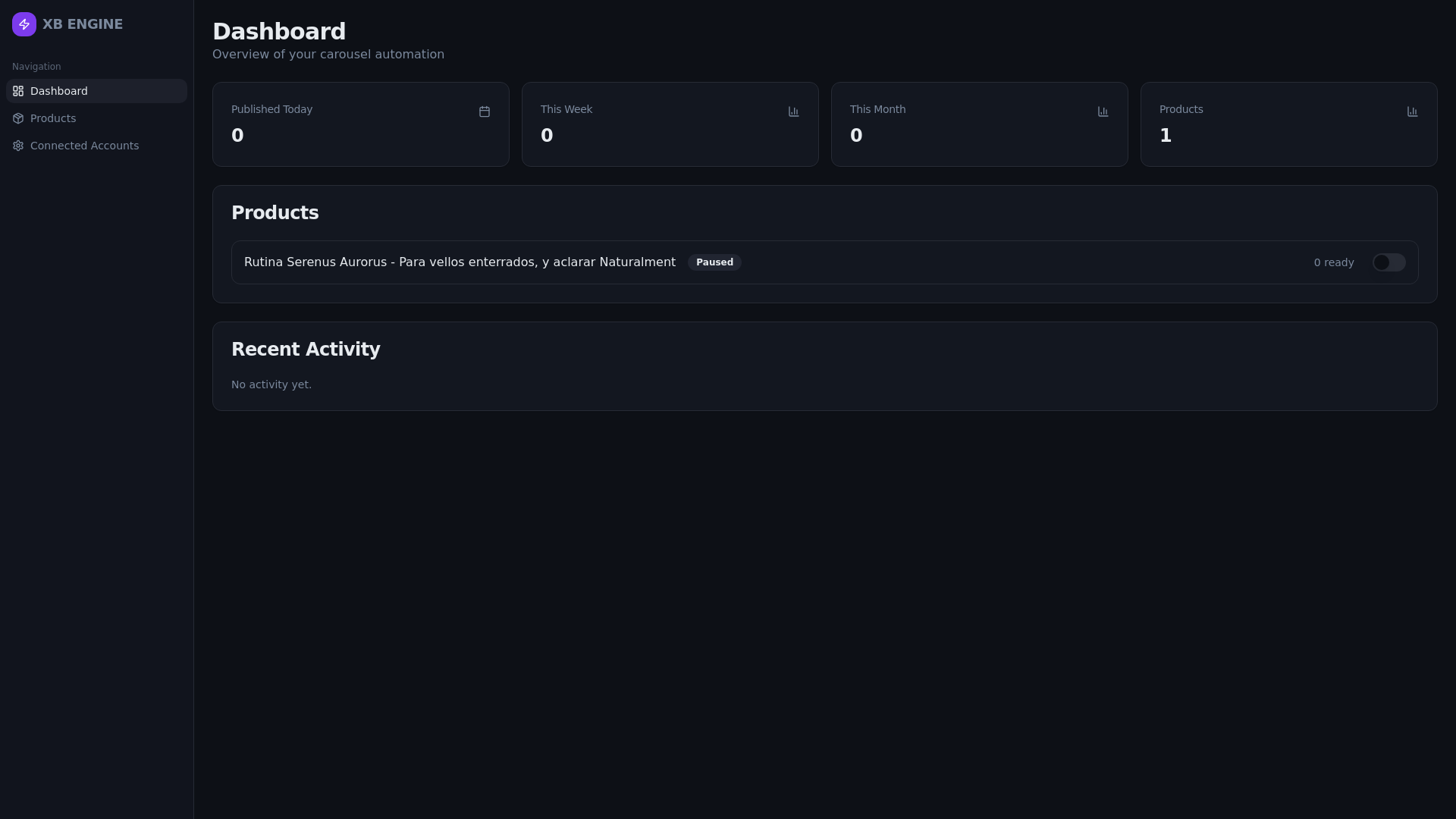Open Connected Accounts in the sidebar

coord(96,146)
